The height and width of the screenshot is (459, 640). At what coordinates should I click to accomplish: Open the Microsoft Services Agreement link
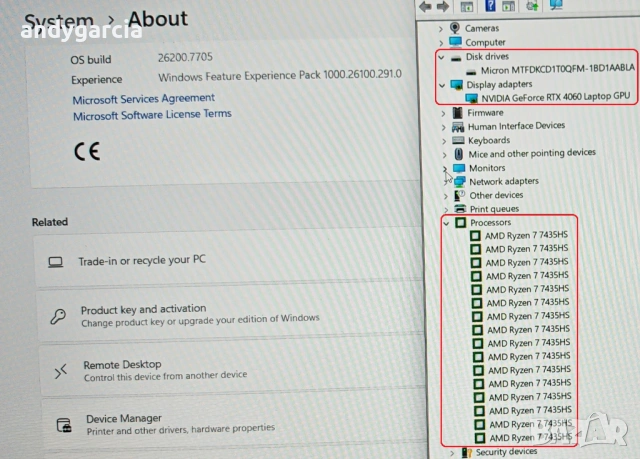pos(143,98)
